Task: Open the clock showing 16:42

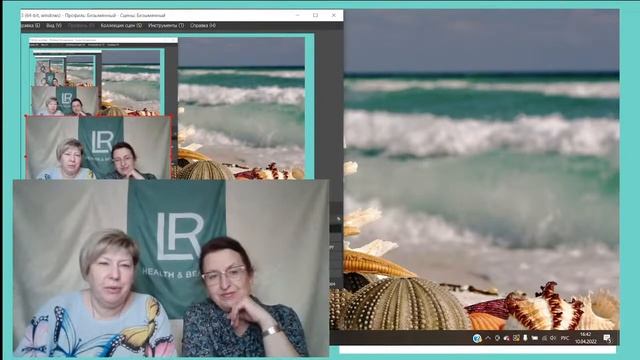Action: 585,338
